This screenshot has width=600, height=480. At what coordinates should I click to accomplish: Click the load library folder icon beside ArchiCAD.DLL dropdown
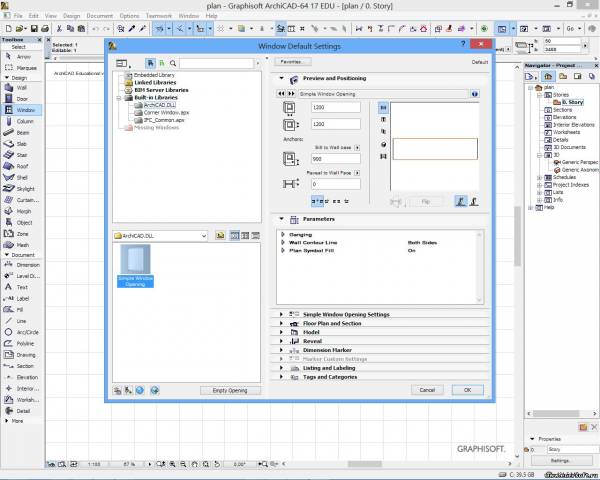(220, 236)
